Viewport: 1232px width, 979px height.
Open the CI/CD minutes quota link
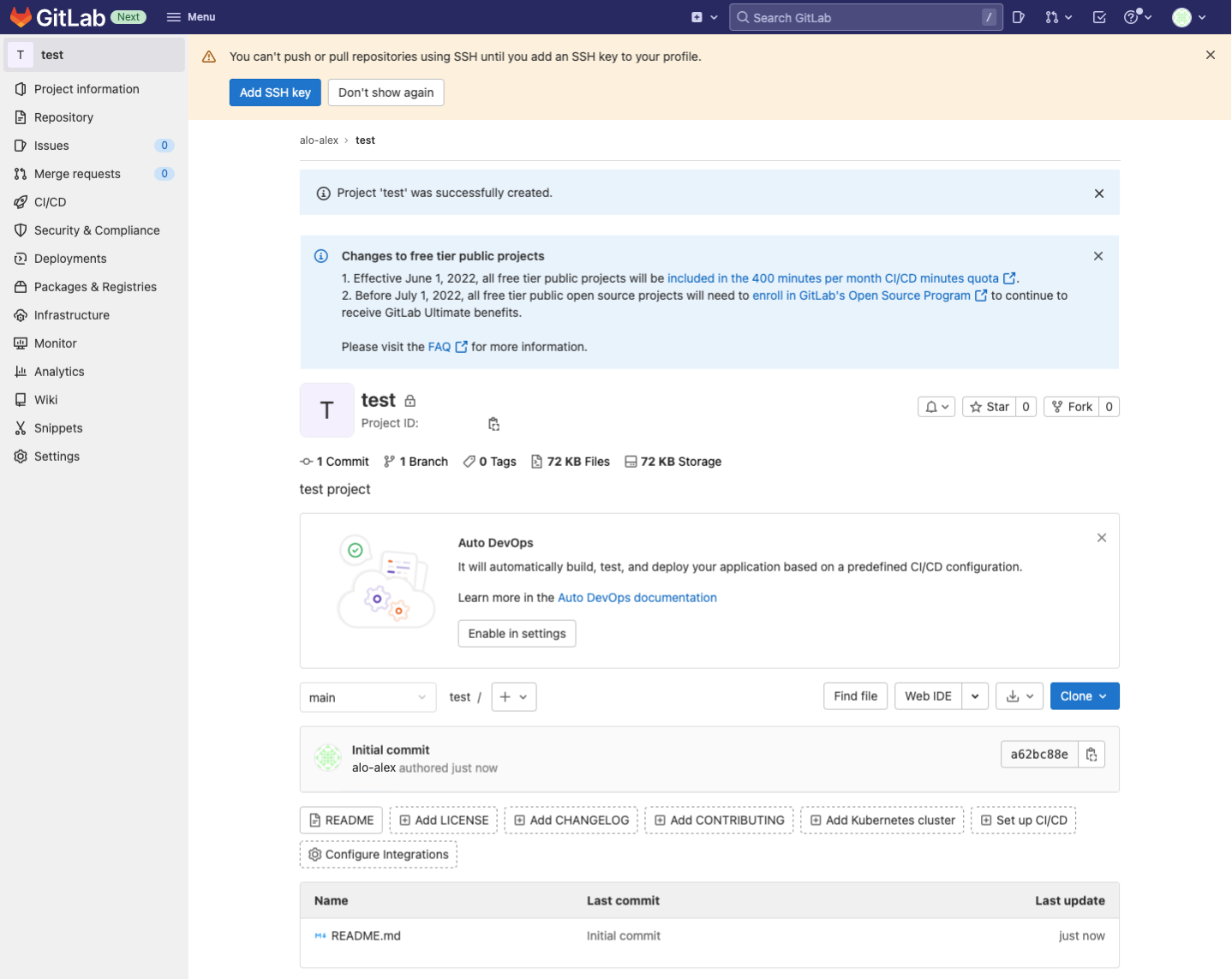841,278
